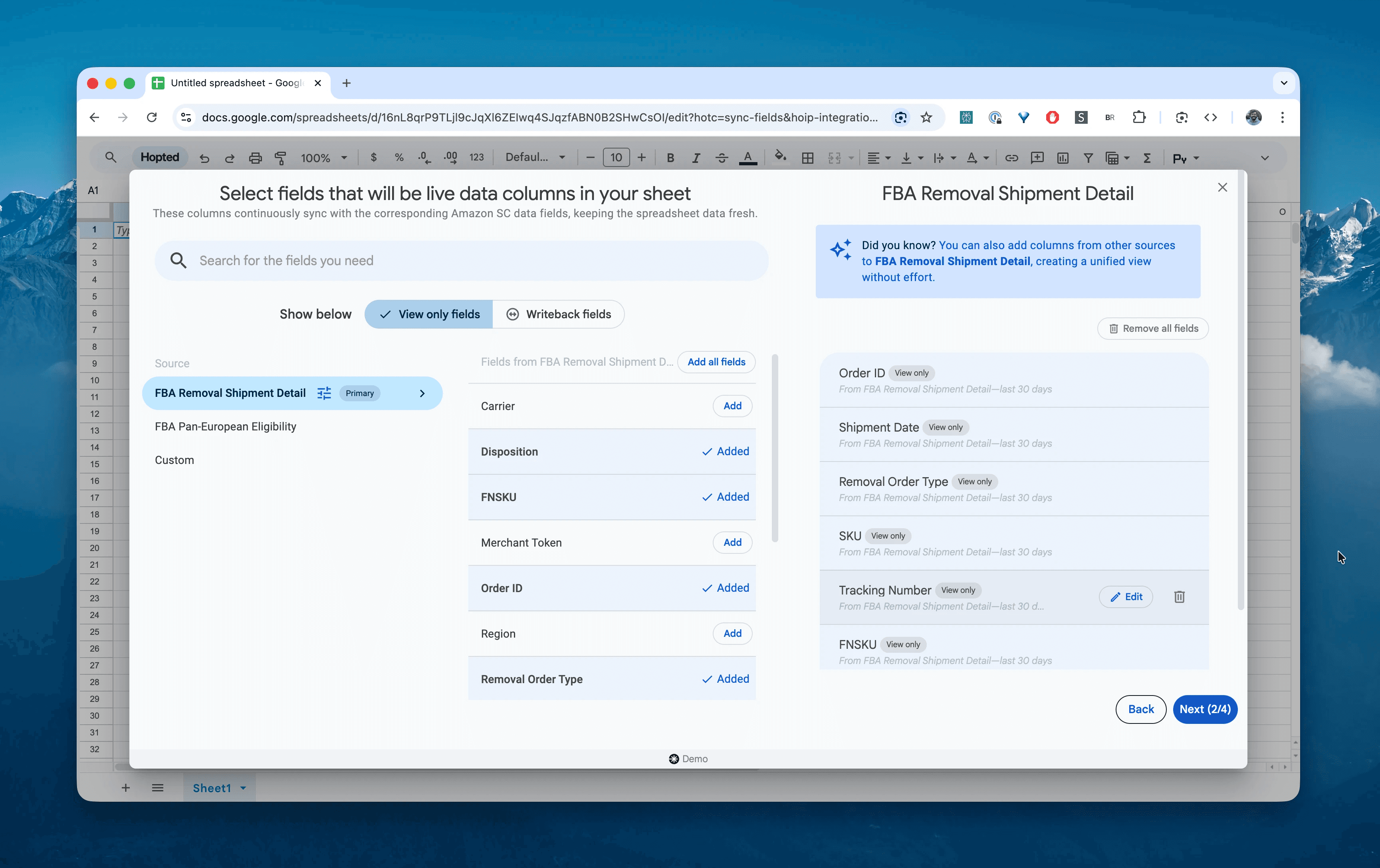Toggle bold formatting
The width and height of the screenshot is (1380, 868).
pyautogui.click(x=670, y=158)
